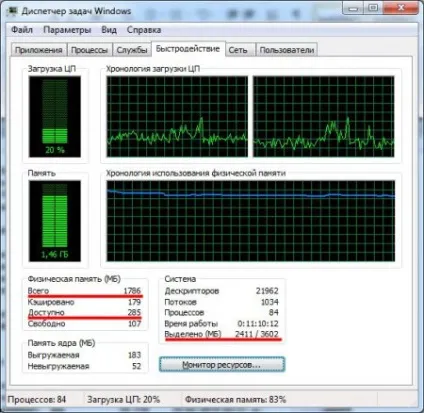This screenshot has width=424, height=413.
Task: Click the Память group label
Action: click(x=41, y=173)
